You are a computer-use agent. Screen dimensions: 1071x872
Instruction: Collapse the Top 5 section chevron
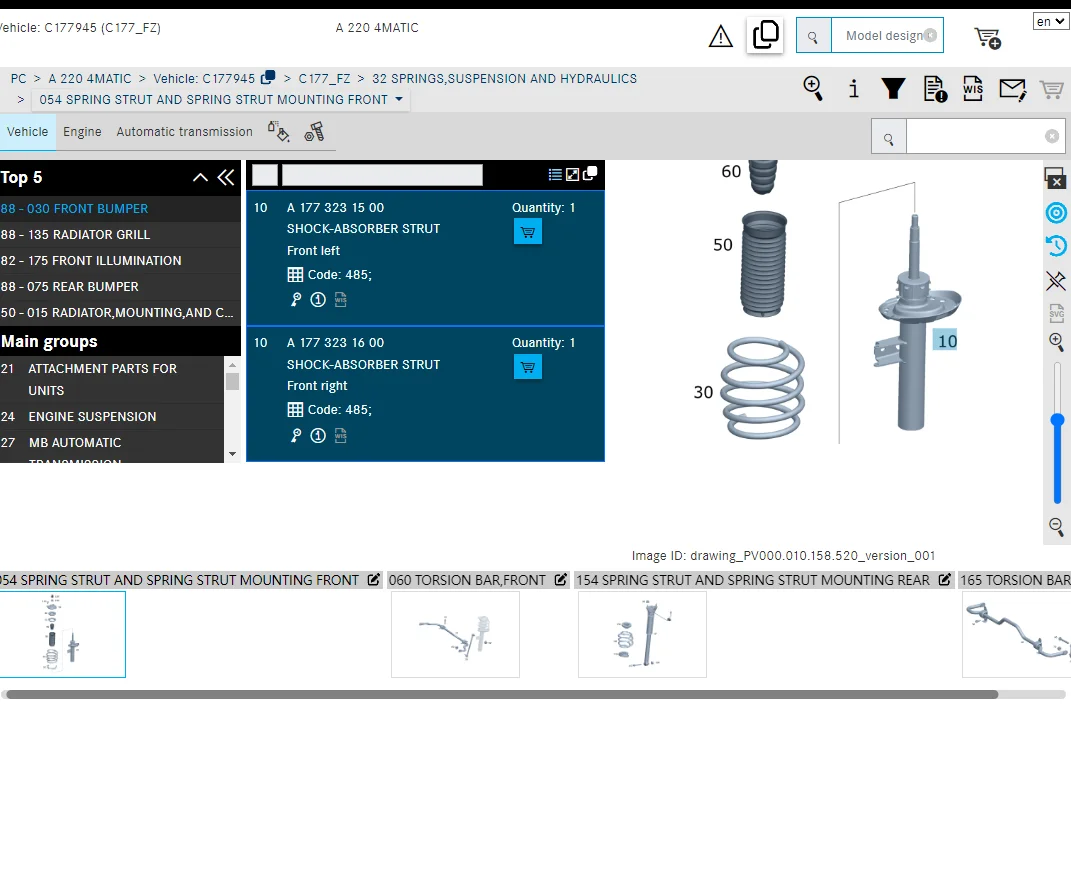coord(200,178)
